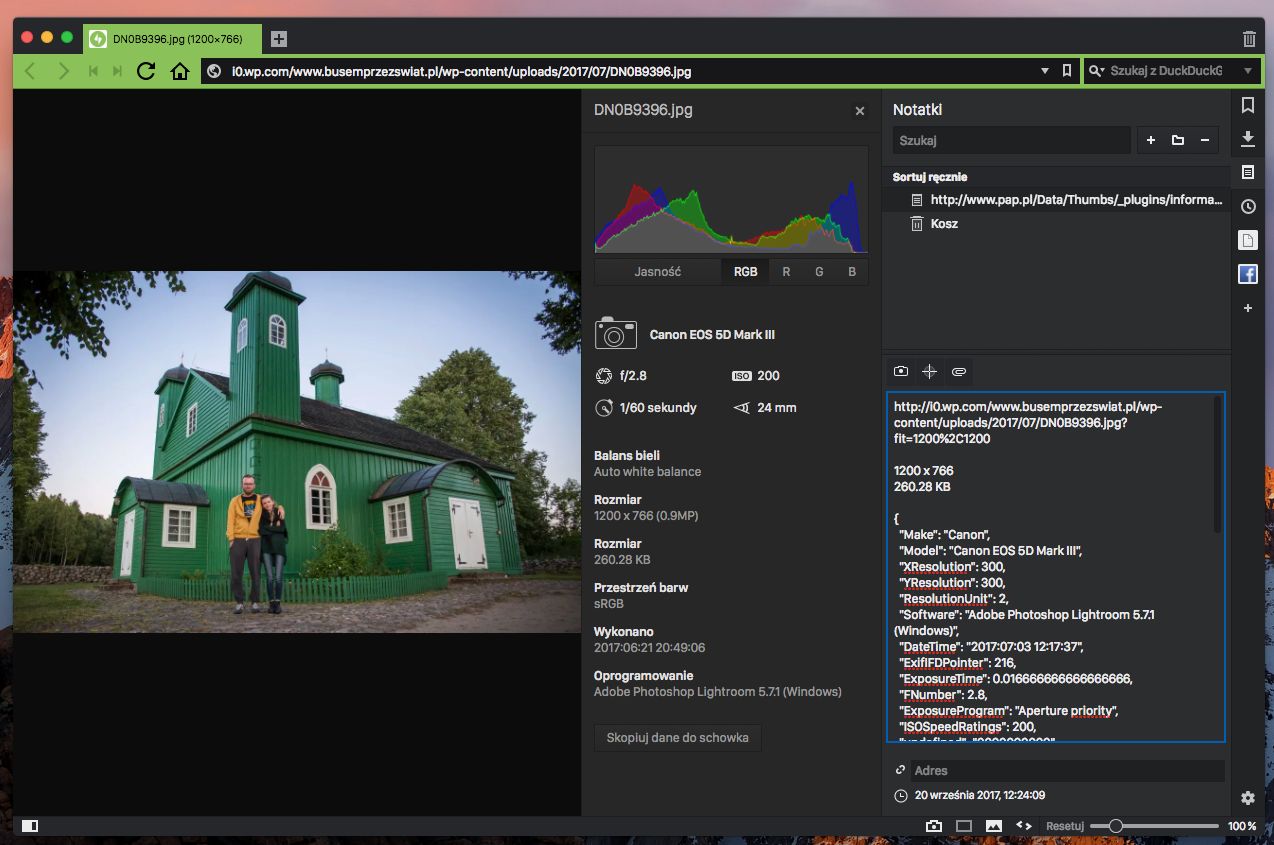The image size is (1274, 845).
Task: Click the 'Resetuj' zoom button
Action: pyautogui.click(x=1064, y=826)
